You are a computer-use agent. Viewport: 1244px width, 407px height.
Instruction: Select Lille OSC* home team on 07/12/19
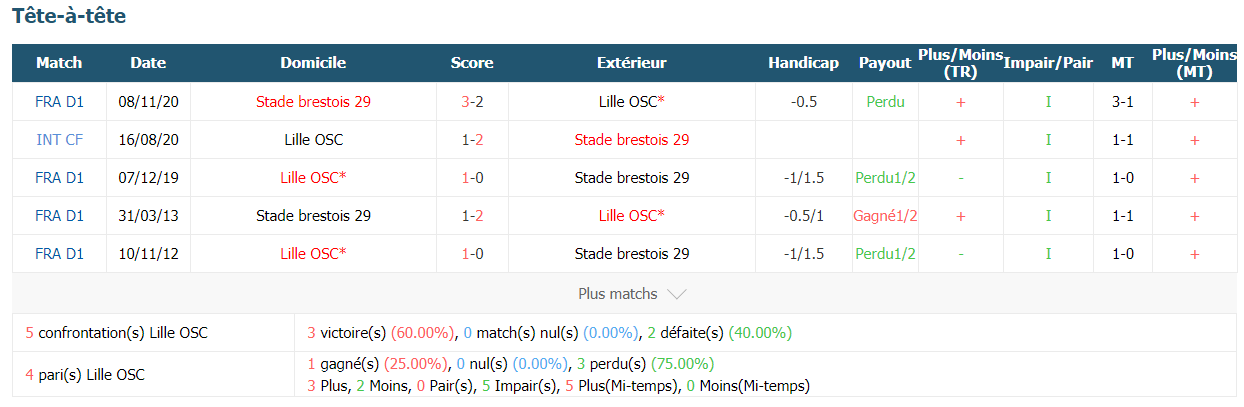[x=313, y=178]
